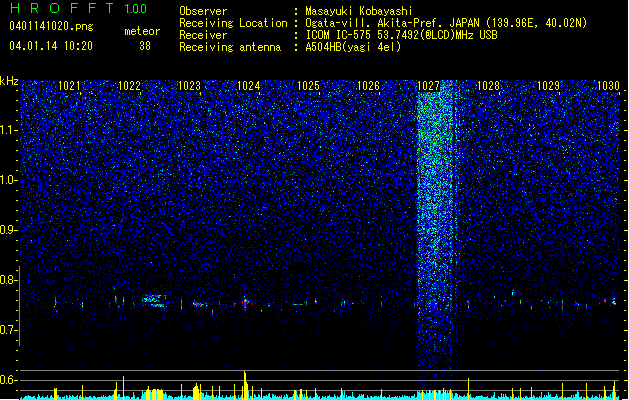629x400 pixels.
Task: Click the 0.8 frequency axis label
Action: [7, 280]
